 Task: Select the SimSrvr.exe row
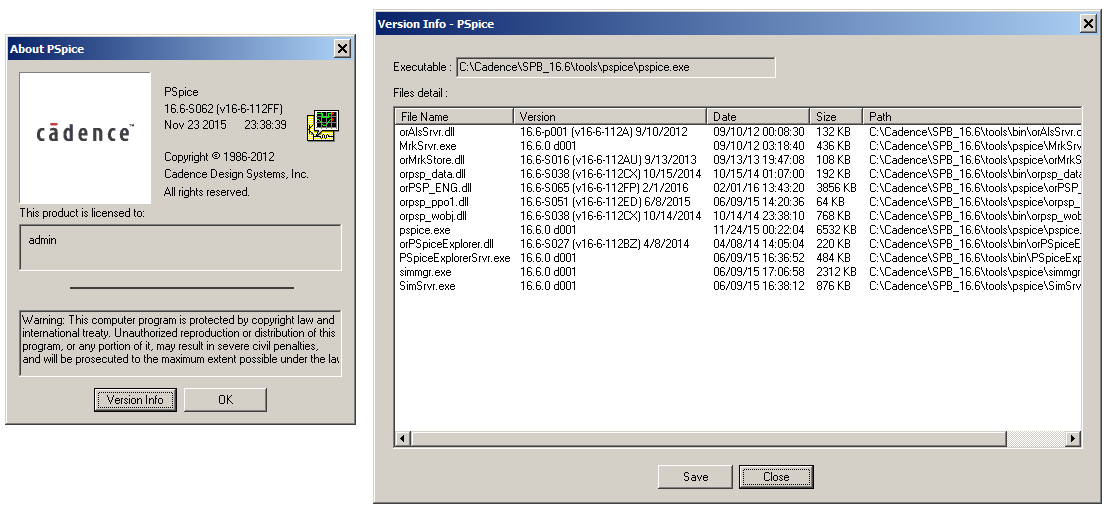(x=738, y=286)
